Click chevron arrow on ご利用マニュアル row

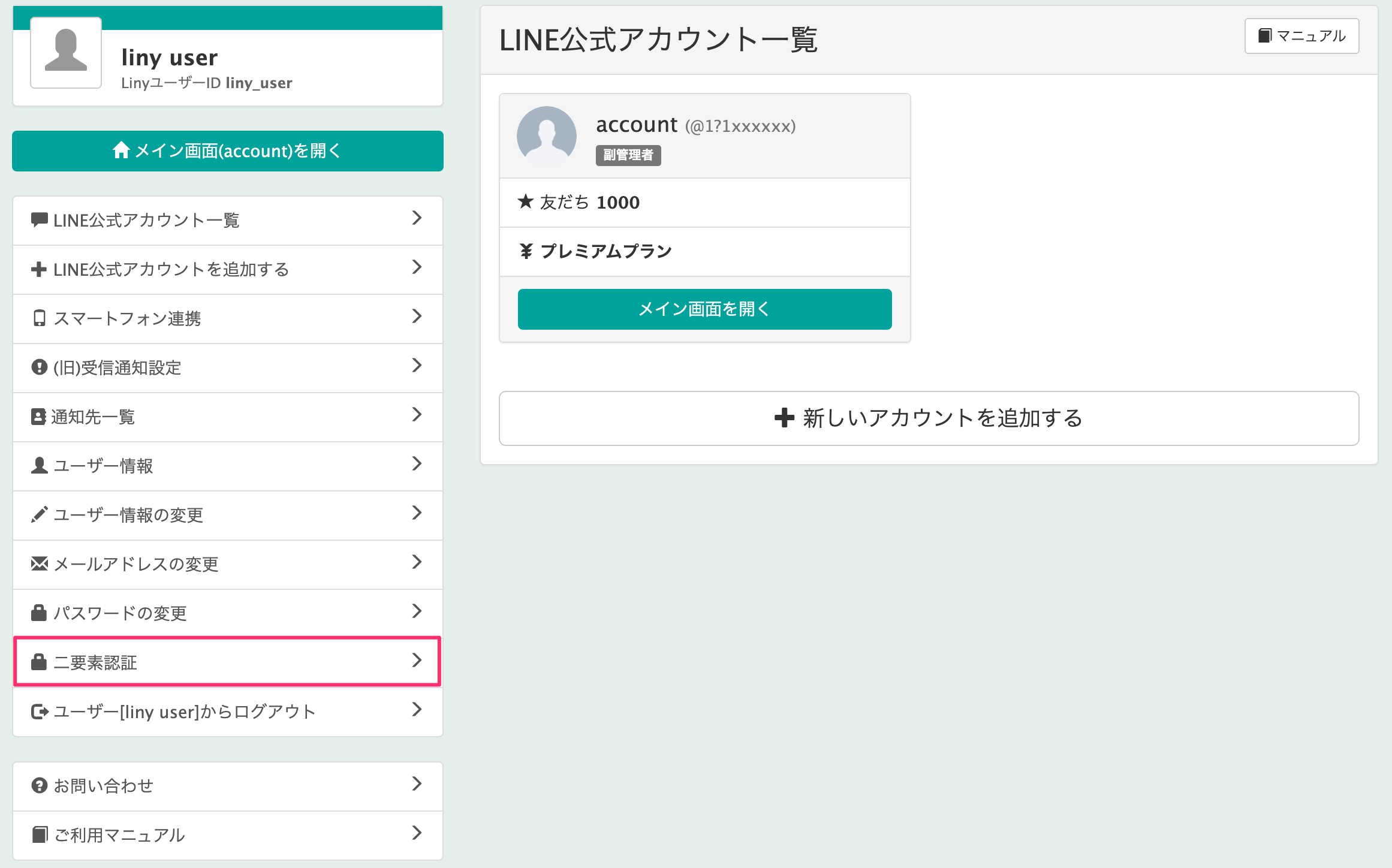[417, 833]
